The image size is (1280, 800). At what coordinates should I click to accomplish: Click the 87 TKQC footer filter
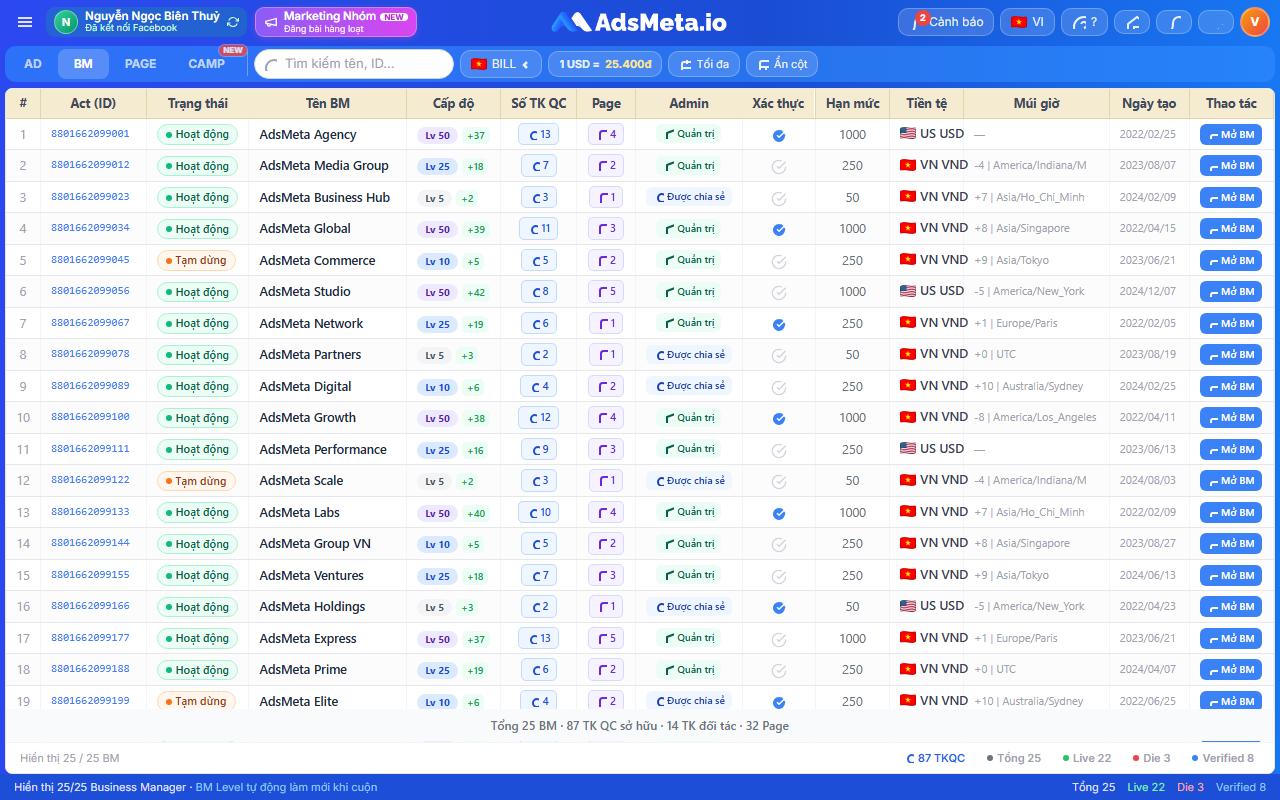pyautogui.click(x=935, y=758)
